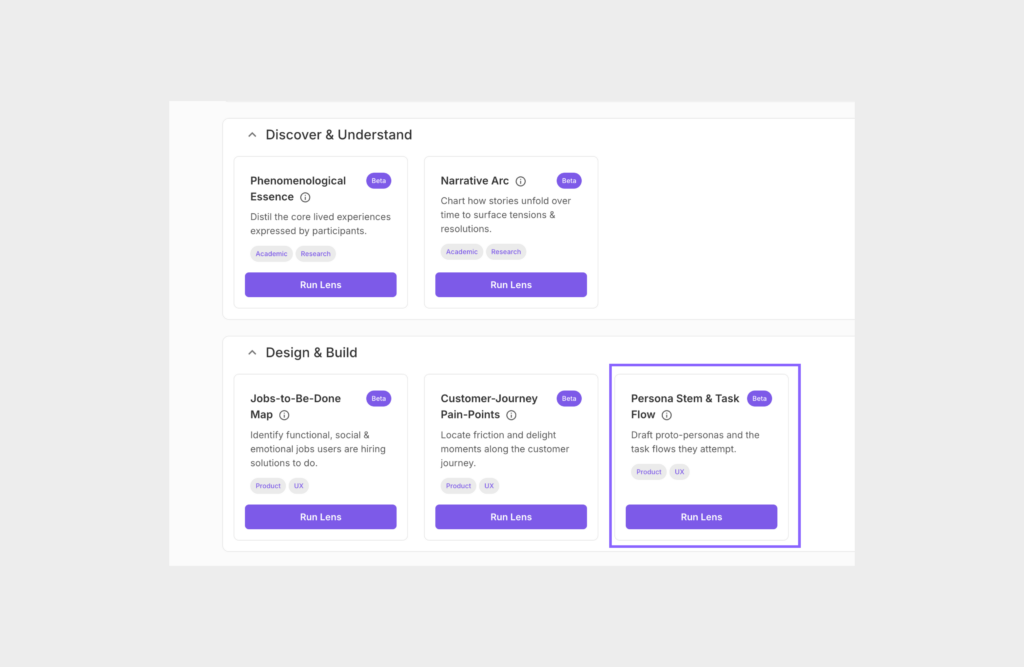The image size is (1024, 667).
Task: Click UX tag on Customer-Journey Pain-Points card
Action: 488,486
